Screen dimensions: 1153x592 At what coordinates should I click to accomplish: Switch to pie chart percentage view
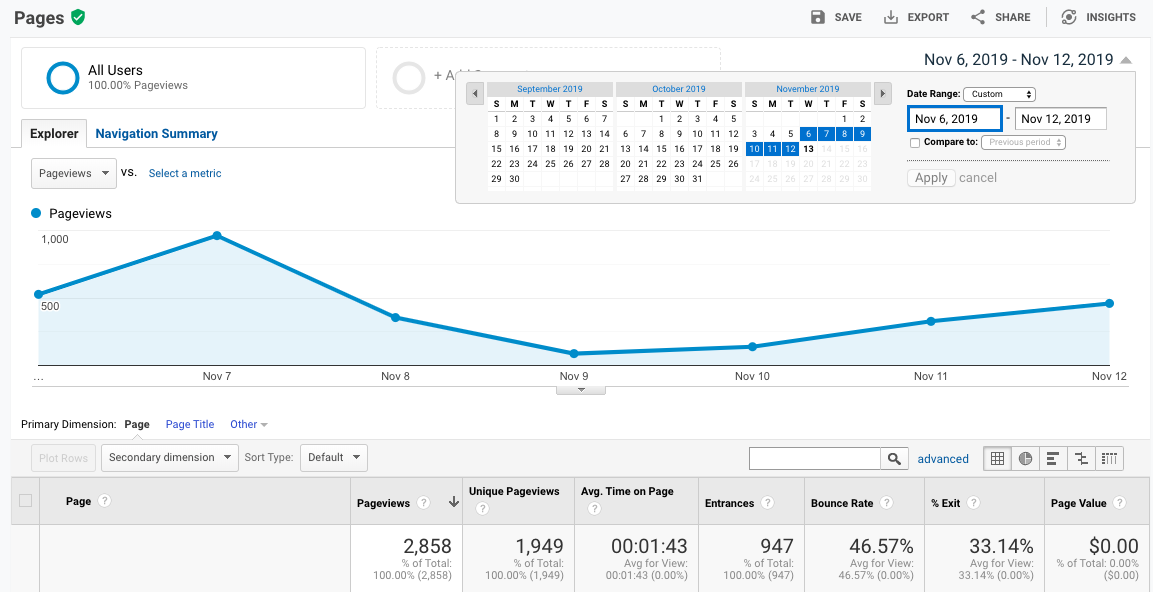pyautogui.click(x=1025, y=458)
